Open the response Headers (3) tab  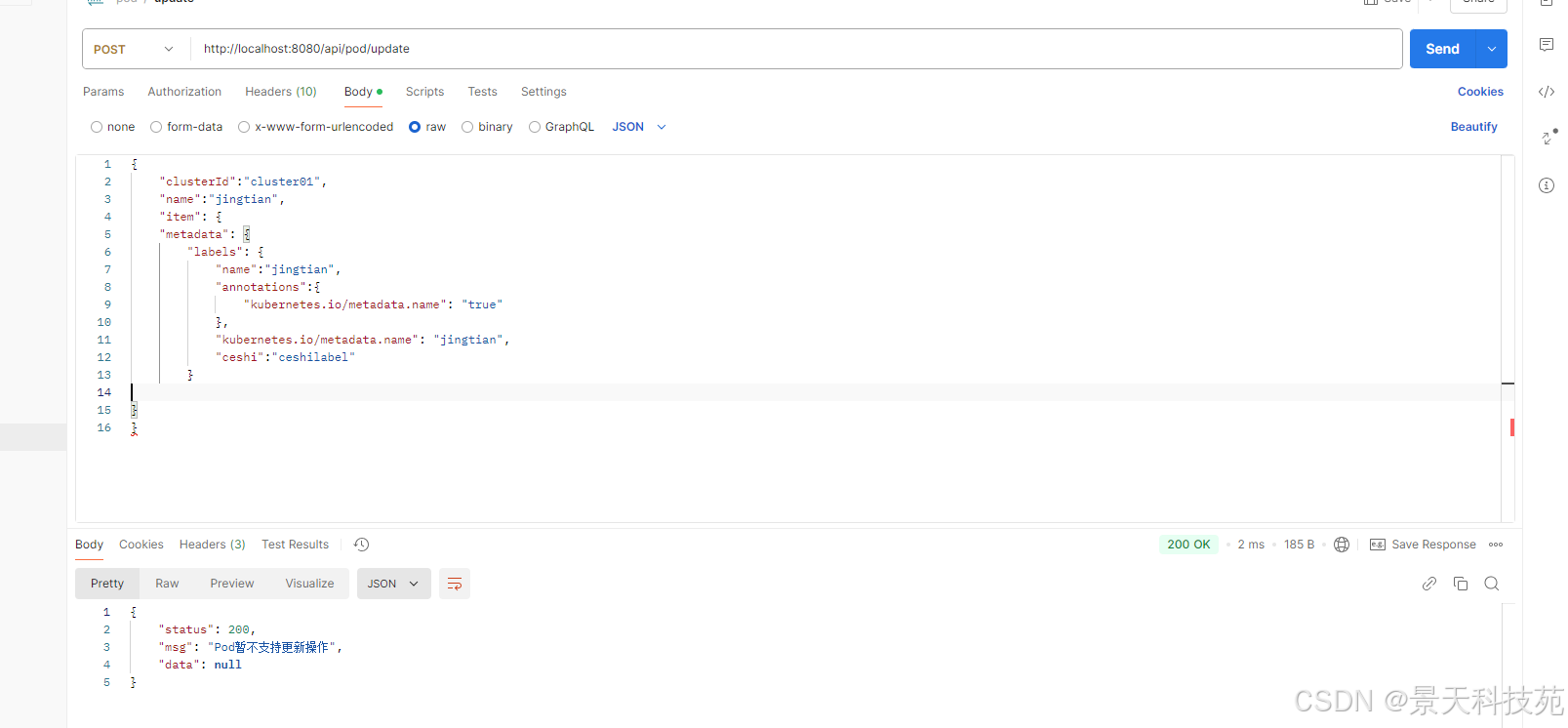tap(213, 545)
